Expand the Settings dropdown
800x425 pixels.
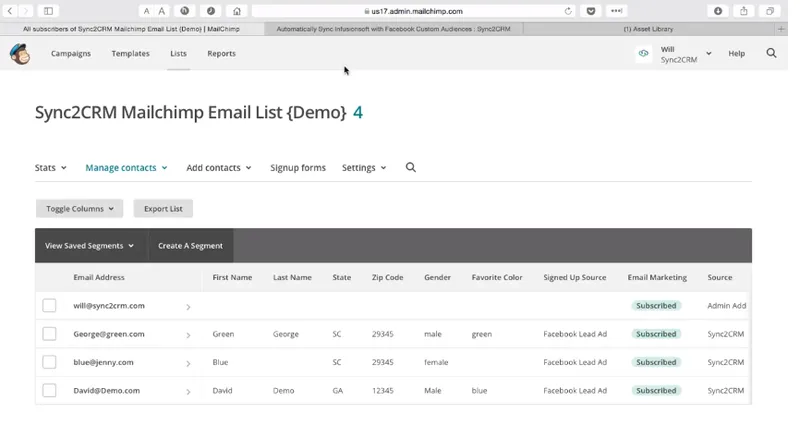pos(364,167)
